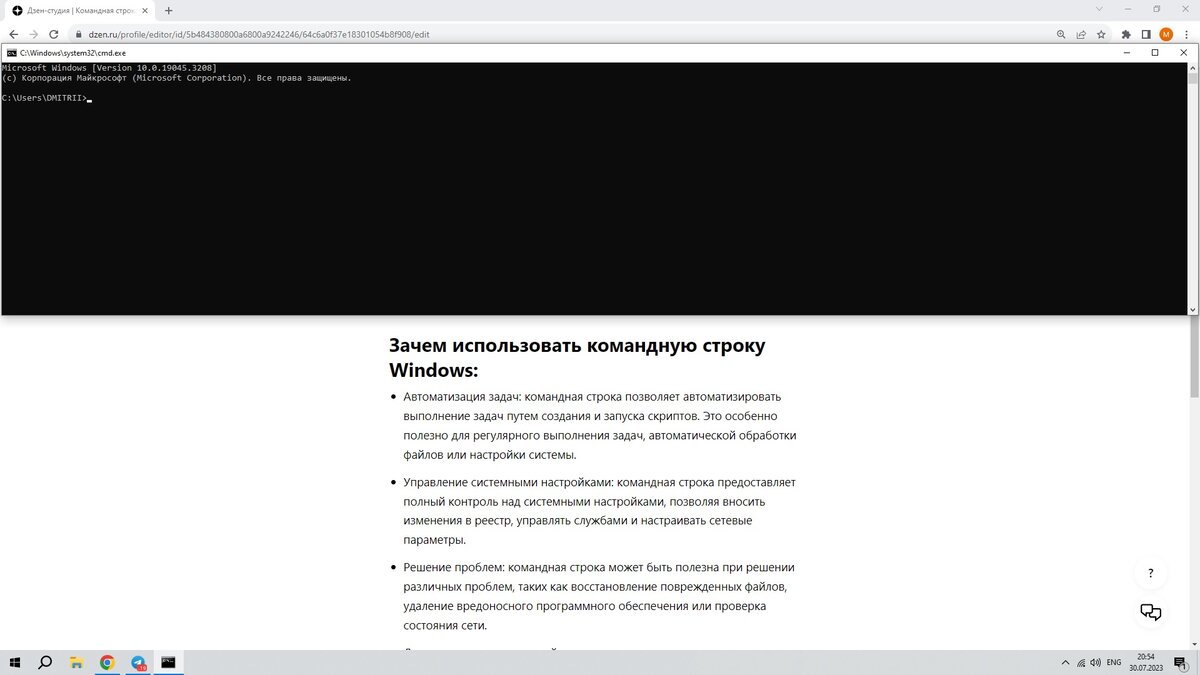Open Telegram from taskbar
This screenshot has height=675, width=1200.
(x=138, y=662)
